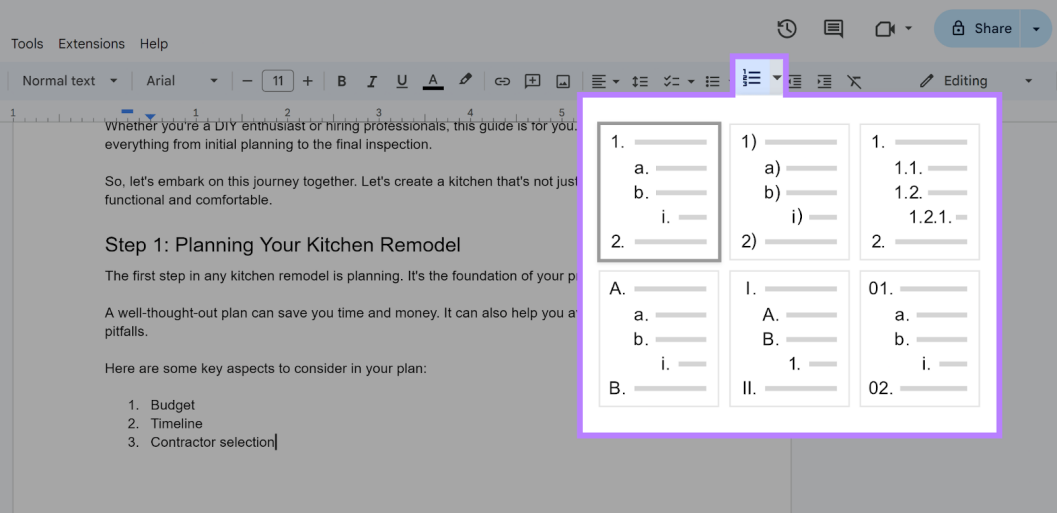This screenshot has width=1057, height=513.
Task: Open the Normal text style dropdown
Action: coord(69,81)
